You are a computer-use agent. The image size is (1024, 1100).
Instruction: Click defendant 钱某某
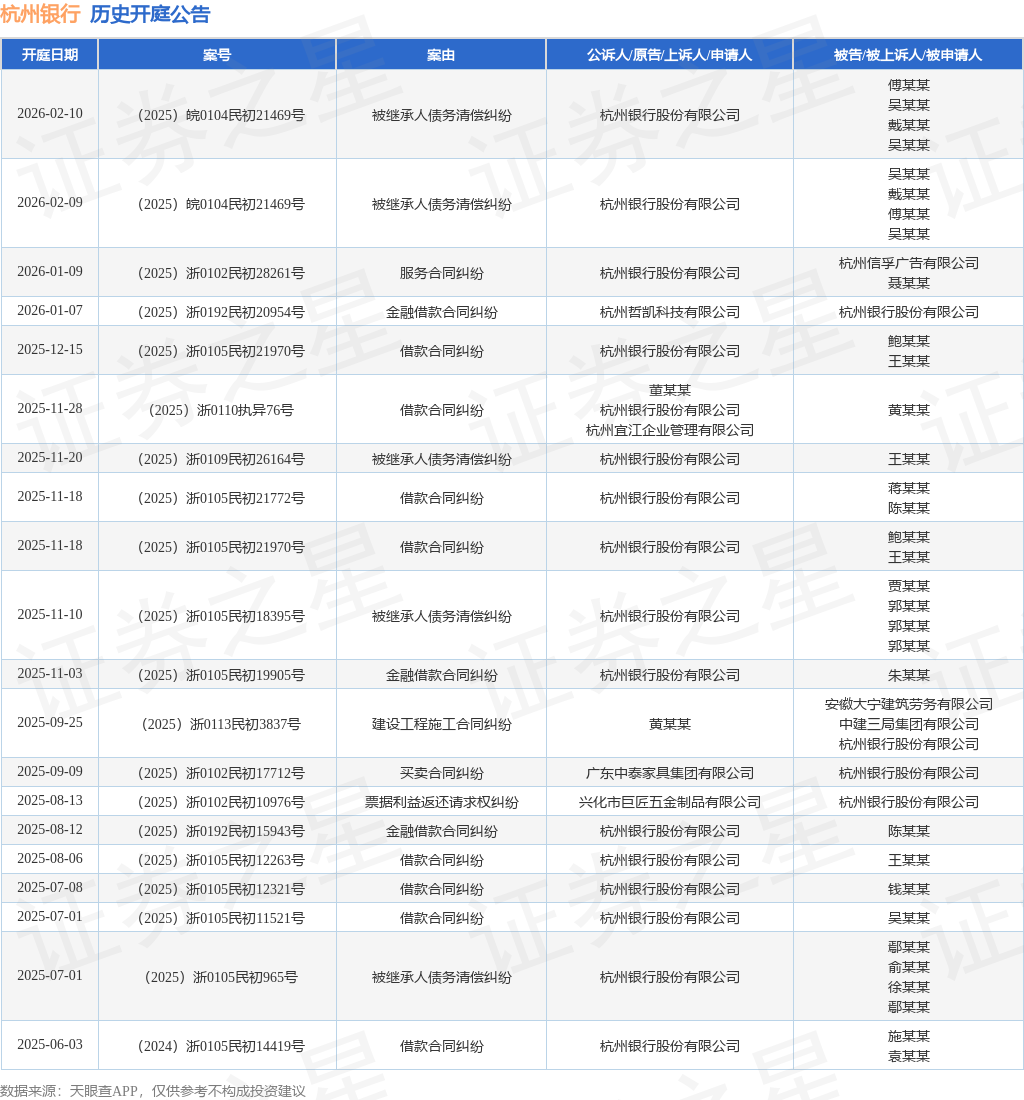(x=908, y=890)
